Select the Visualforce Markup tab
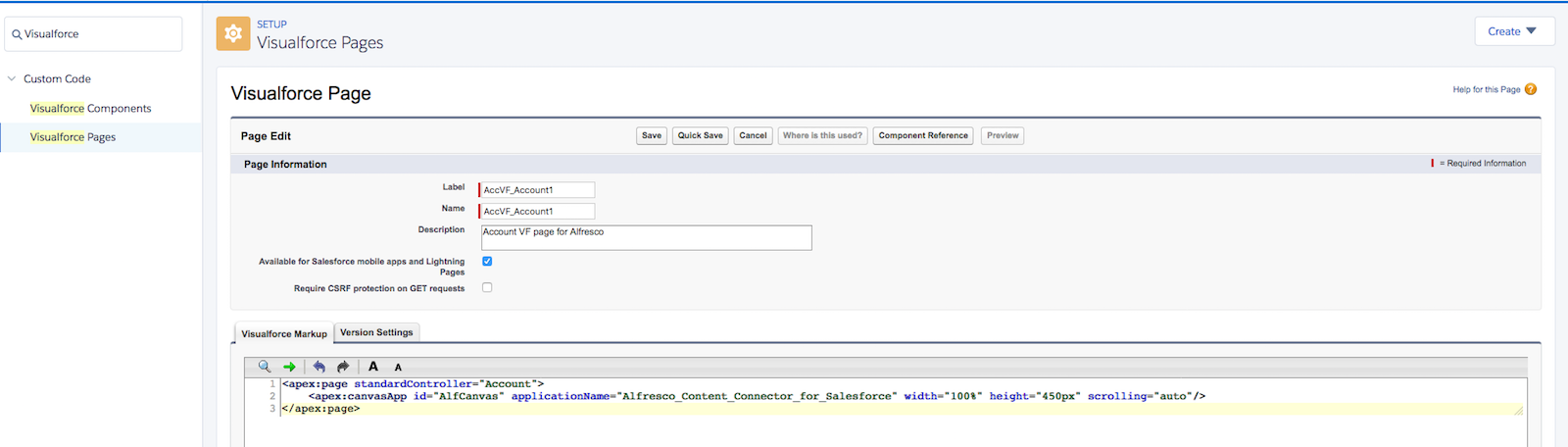 (284, 333)
